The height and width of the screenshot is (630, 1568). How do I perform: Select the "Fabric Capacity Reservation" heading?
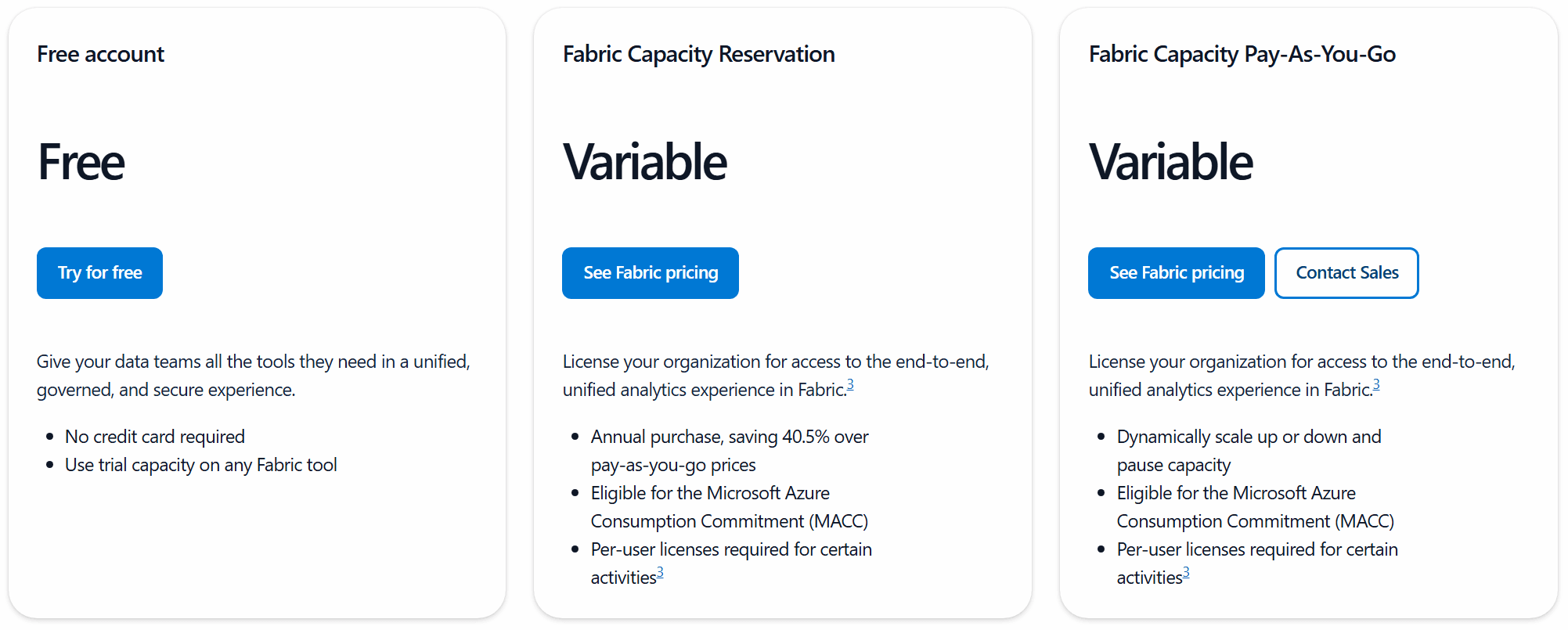point(698,54)
